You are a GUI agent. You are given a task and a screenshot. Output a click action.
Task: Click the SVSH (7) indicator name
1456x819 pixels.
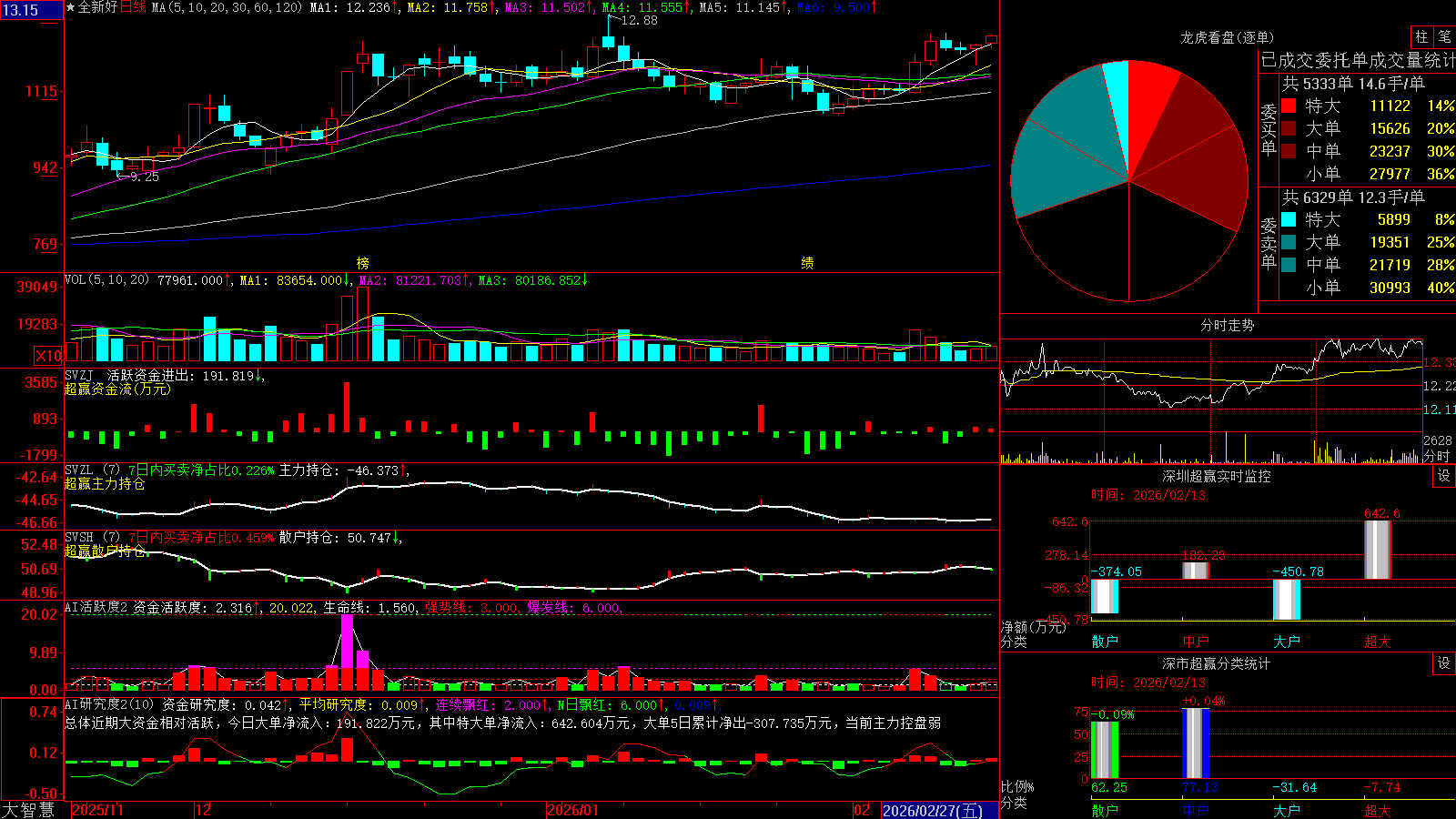pos(92,537)
